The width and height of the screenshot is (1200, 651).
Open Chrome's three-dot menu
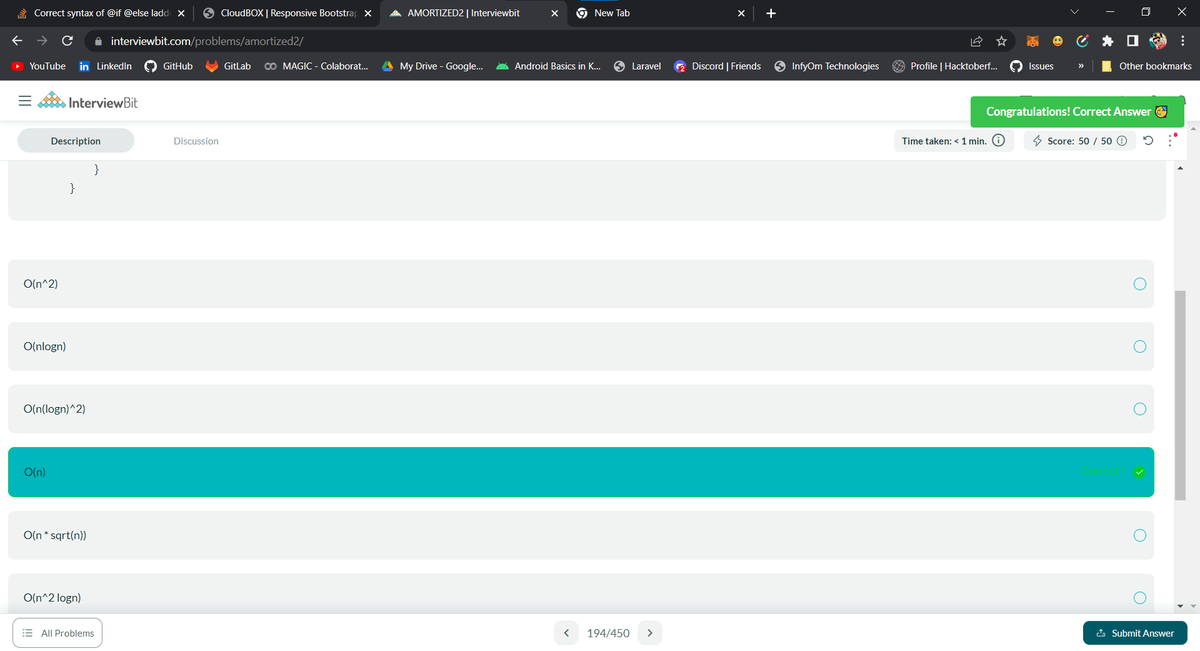point(1184,41)
